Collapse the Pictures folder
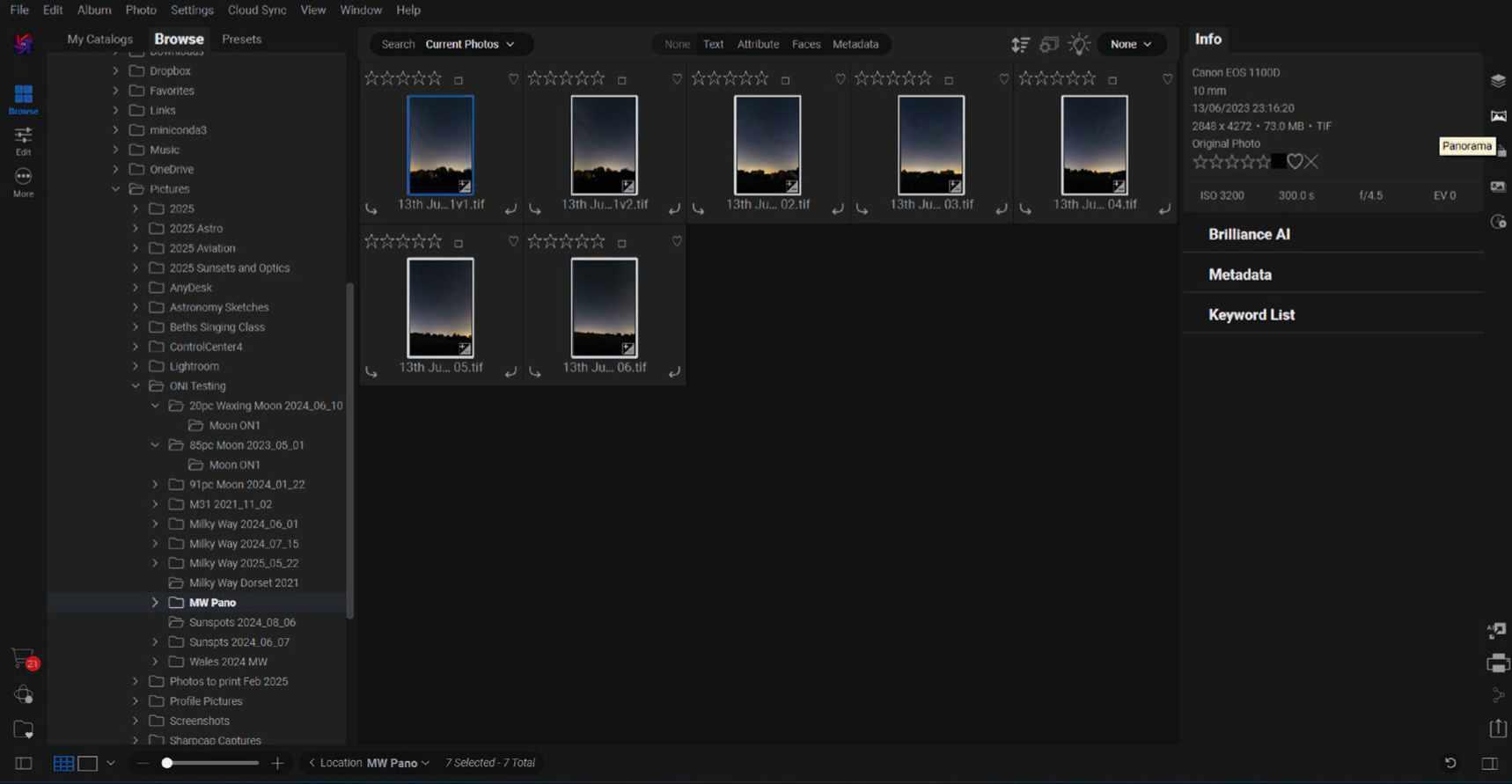The image size is (1512, 784). click(x=115, y=189)
